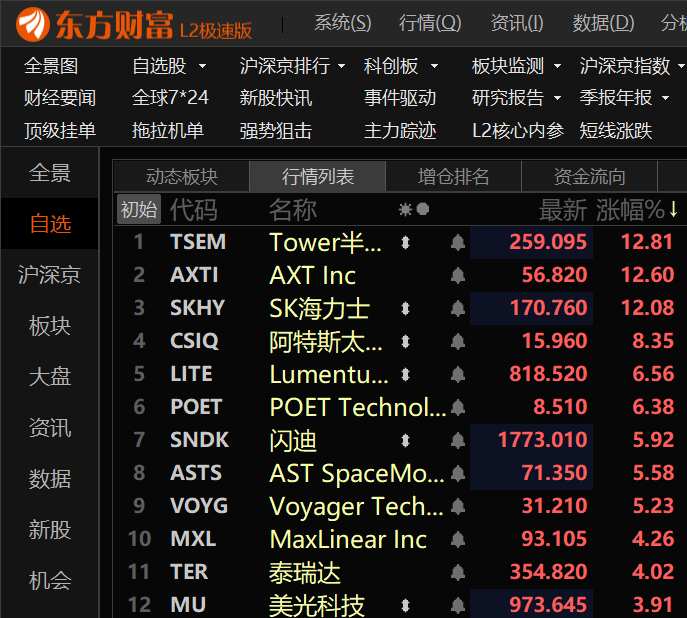Open 全景图 from the toolbar
The image size is (687, 618).
tap(51, 67)
